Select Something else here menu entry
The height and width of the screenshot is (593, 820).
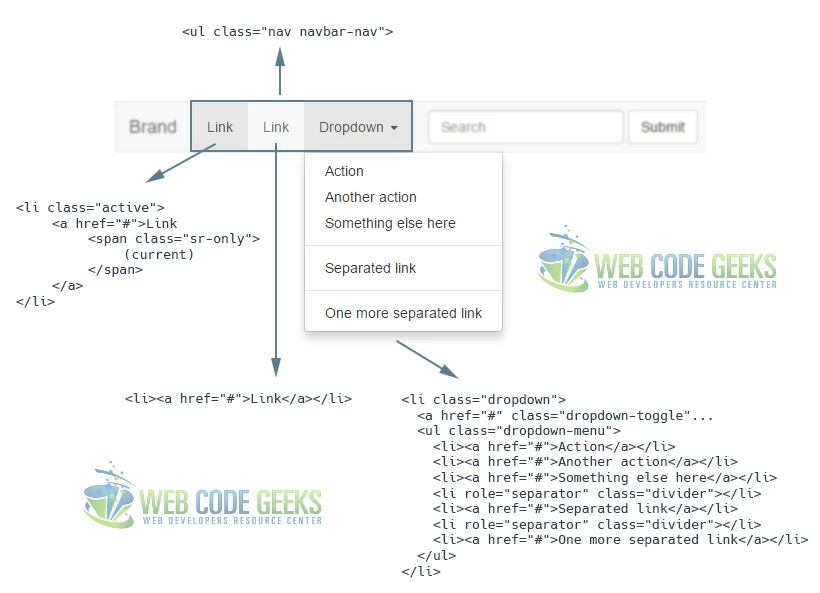pyautogui.click(x=390, y=223)
